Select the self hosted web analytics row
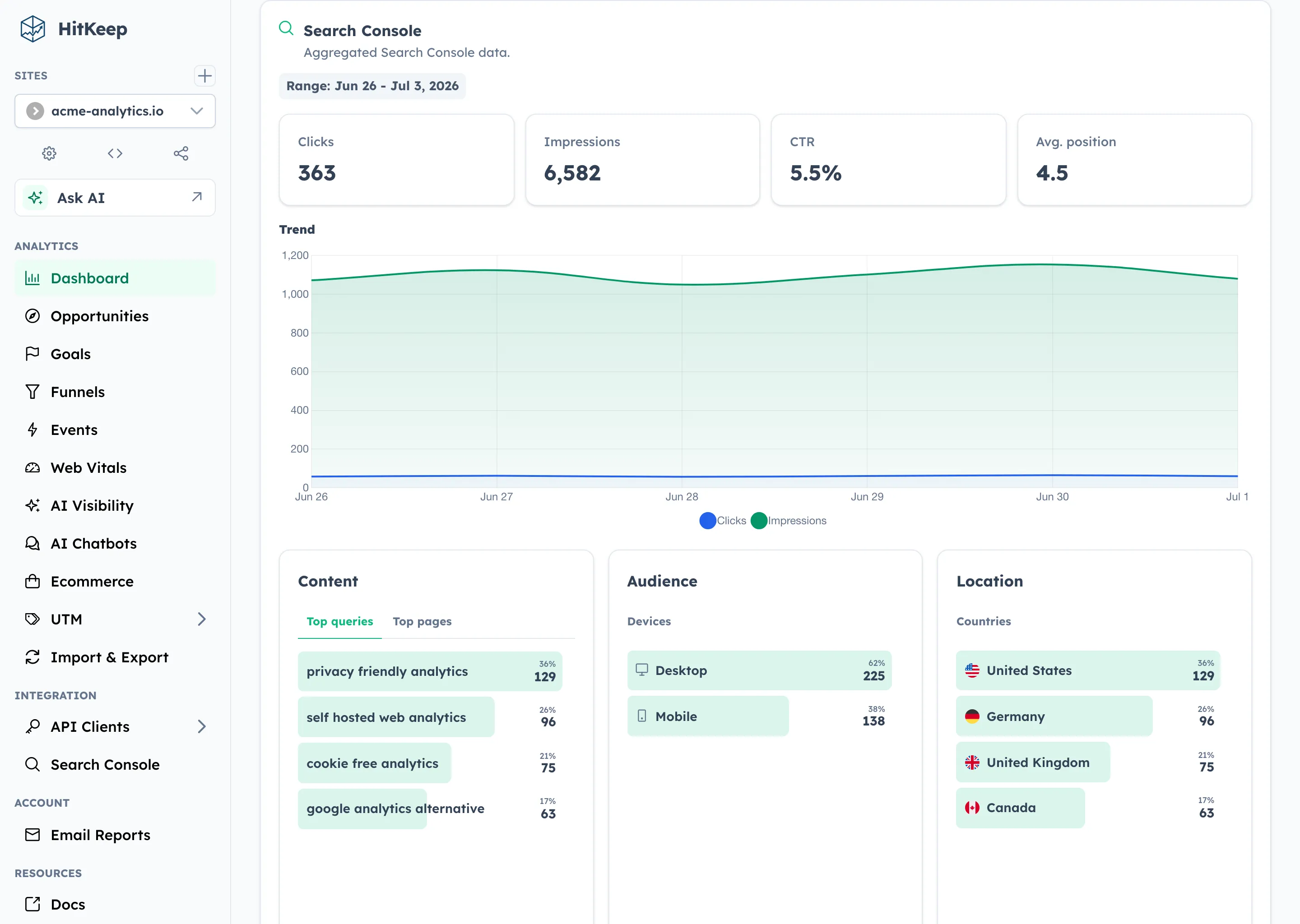 430,717
